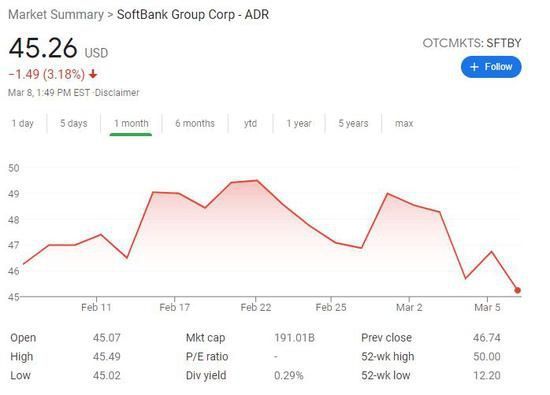550x395 pixels.
Task: Open the Disclaimer link
Action: click(117, 93)
